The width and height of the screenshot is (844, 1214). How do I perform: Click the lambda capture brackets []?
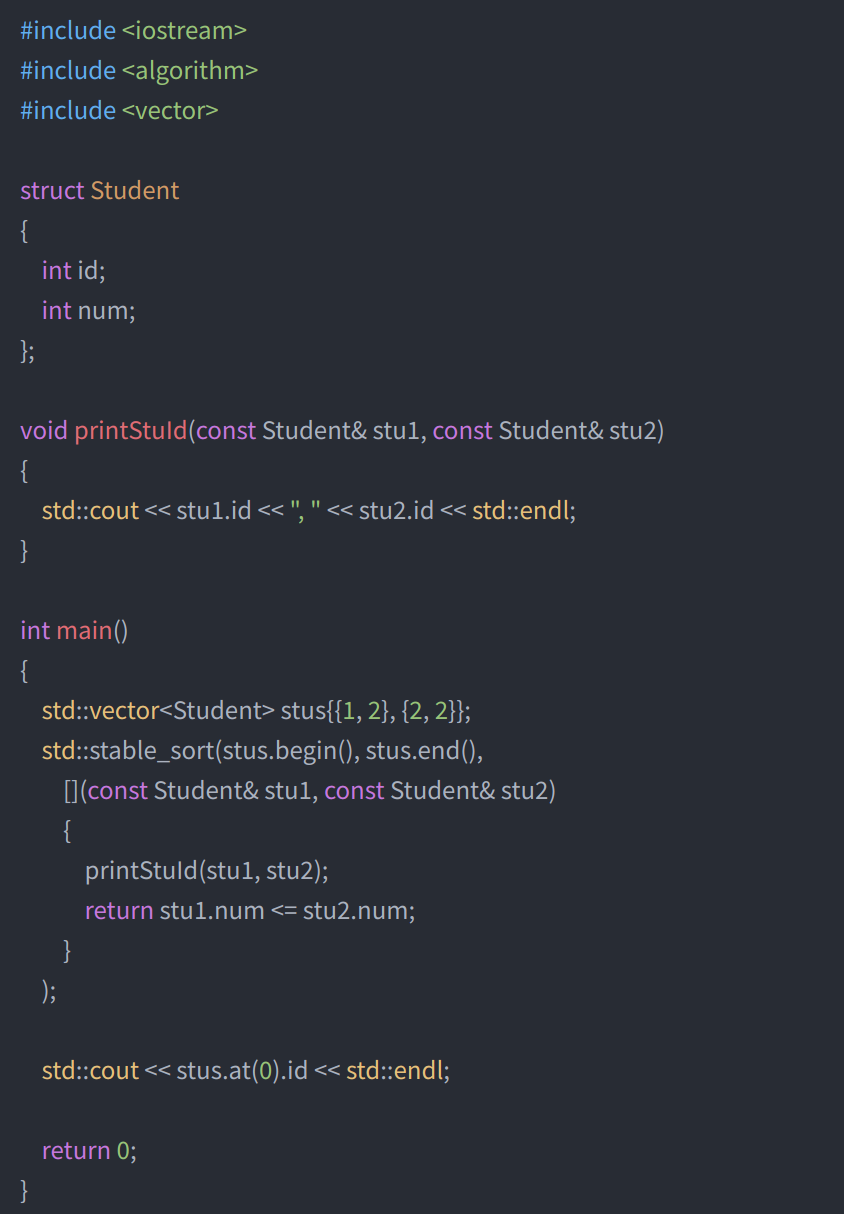point(71,791)
